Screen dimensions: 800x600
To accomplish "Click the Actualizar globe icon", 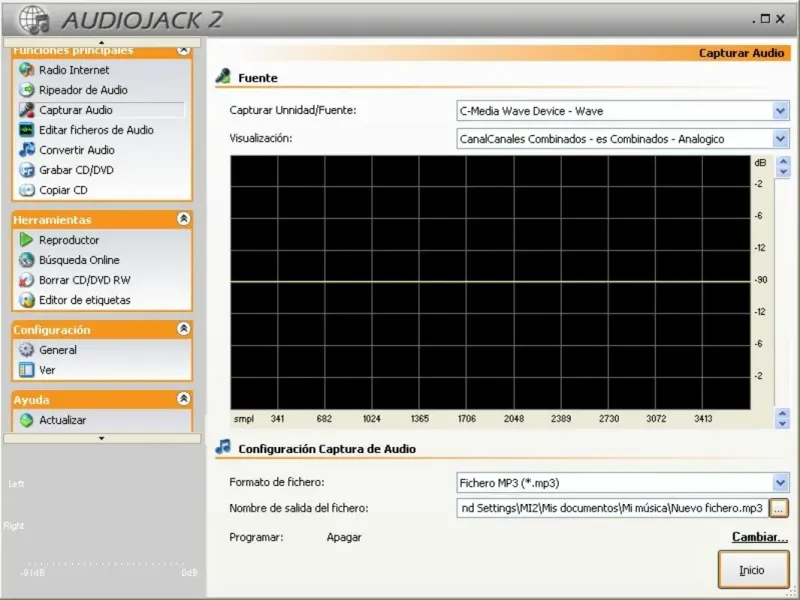I will pos(27,420).
